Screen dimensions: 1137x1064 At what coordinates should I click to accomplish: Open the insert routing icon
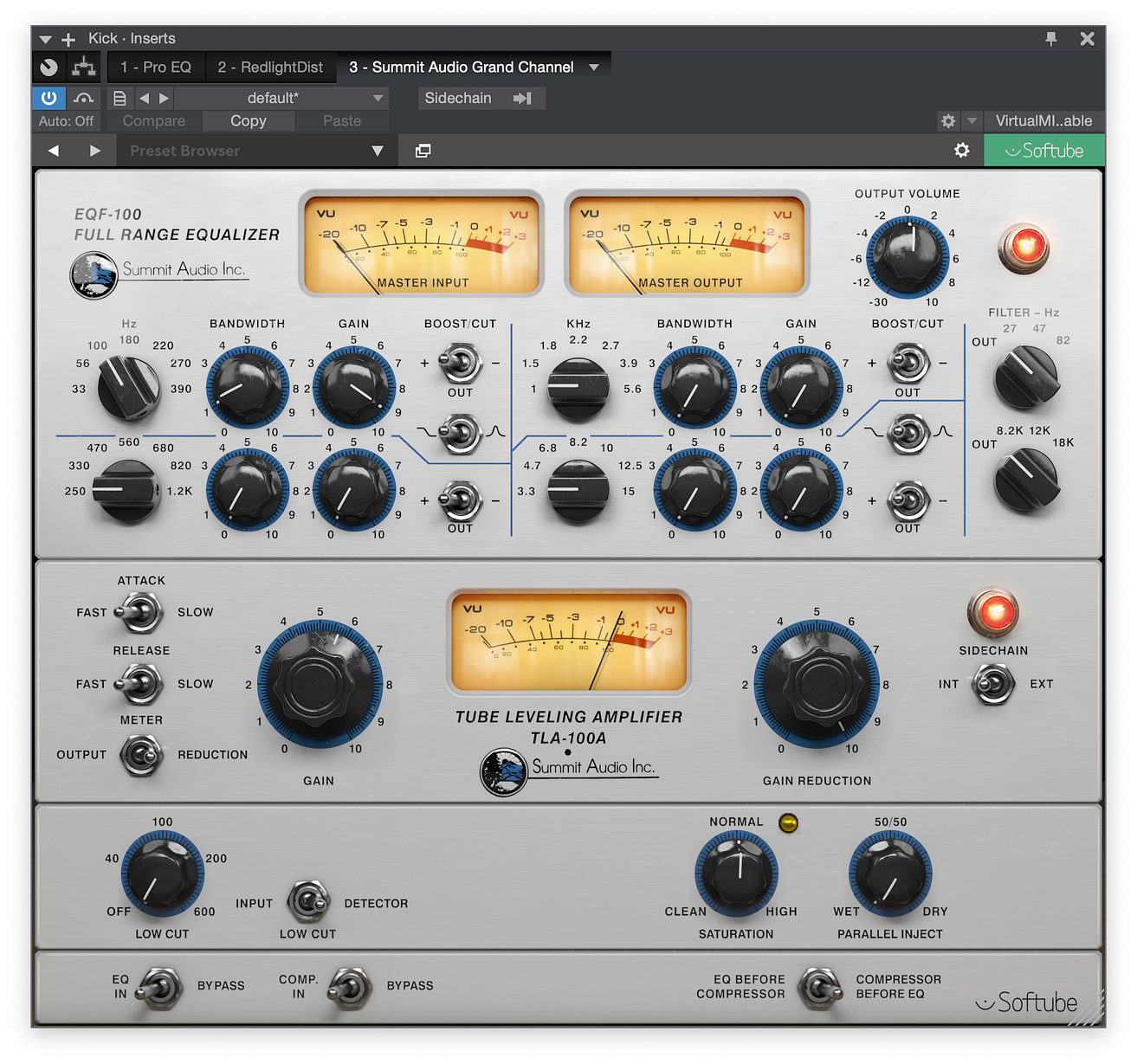tap(84, 67)
